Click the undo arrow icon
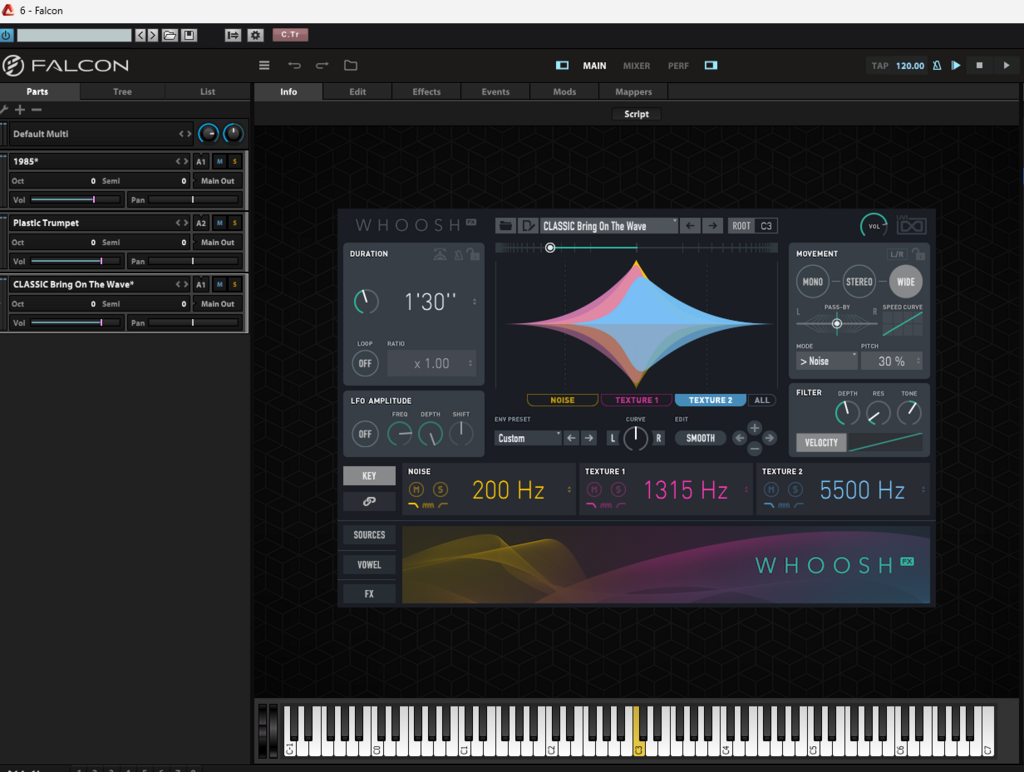Screen dimensions: 1024x772 294,65
